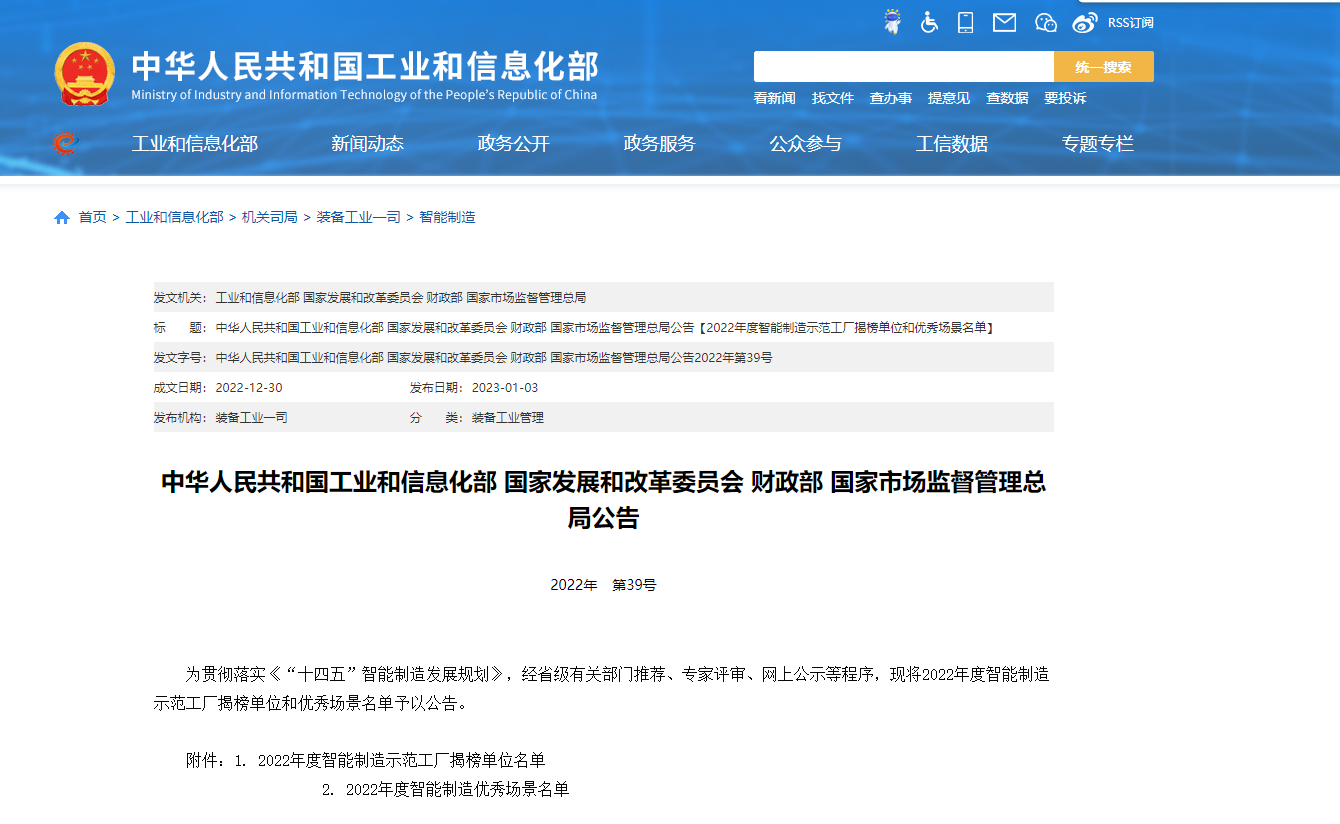This screenshot has height=824, width=1340.
Task: Open the 公众参与 menu
Action: pyautogui.click(x=806, y=143)
